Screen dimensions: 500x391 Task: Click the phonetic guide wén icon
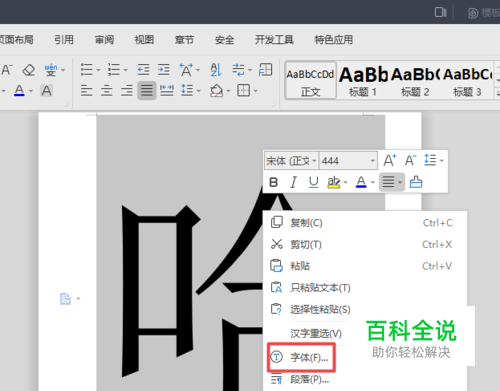(51, 70)
